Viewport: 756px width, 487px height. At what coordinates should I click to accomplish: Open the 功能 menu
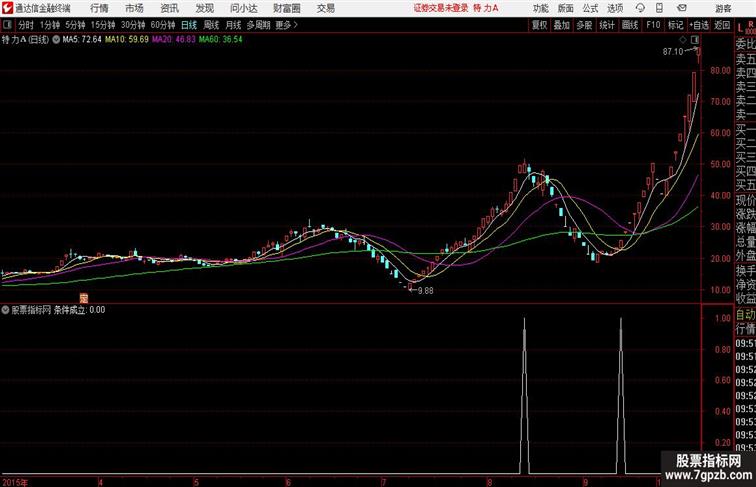(541, 8)
